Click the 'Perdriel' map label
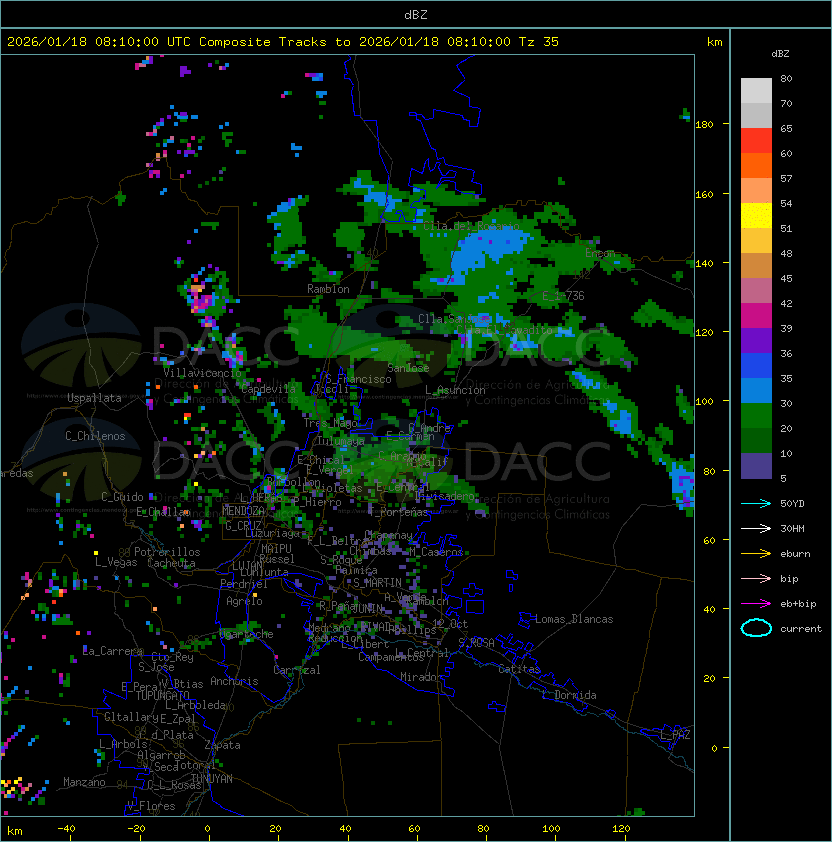Viewport: 832px width, 842px height. pos(244,583)
